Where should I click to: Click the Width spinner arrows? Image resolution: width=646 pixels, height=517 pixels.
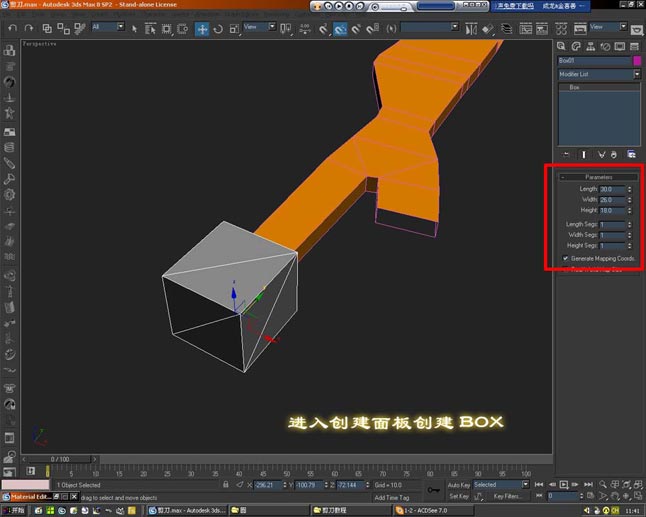coord(630,200)
